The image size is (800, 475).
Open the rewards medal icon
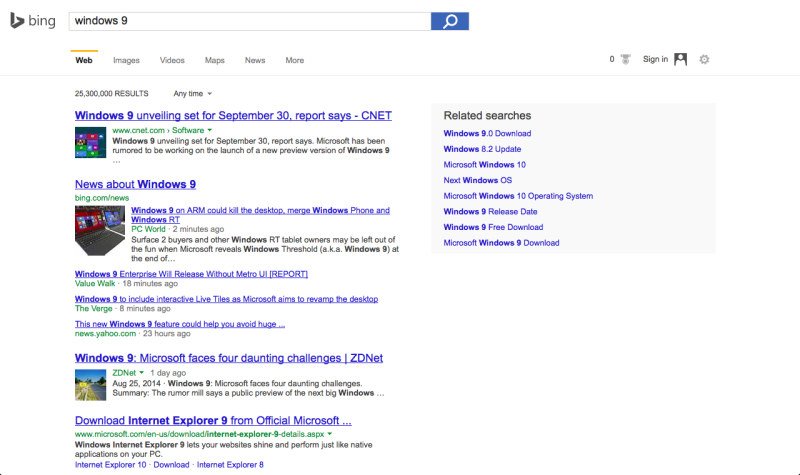[x=626, y=59]
